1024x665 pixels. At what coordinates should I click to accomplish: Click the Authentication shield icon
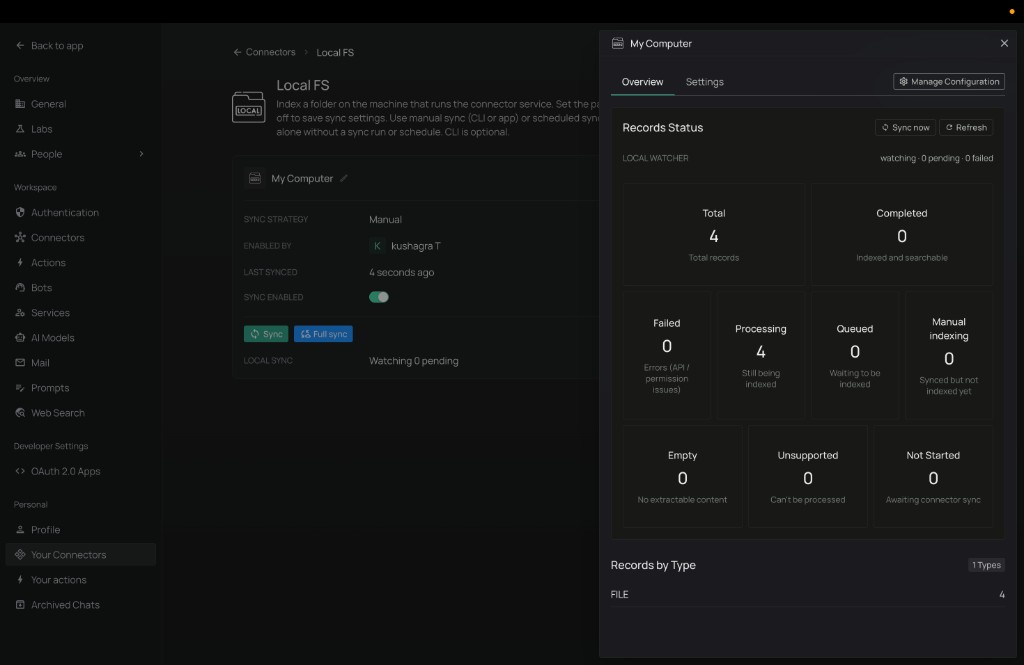[20, 212]
